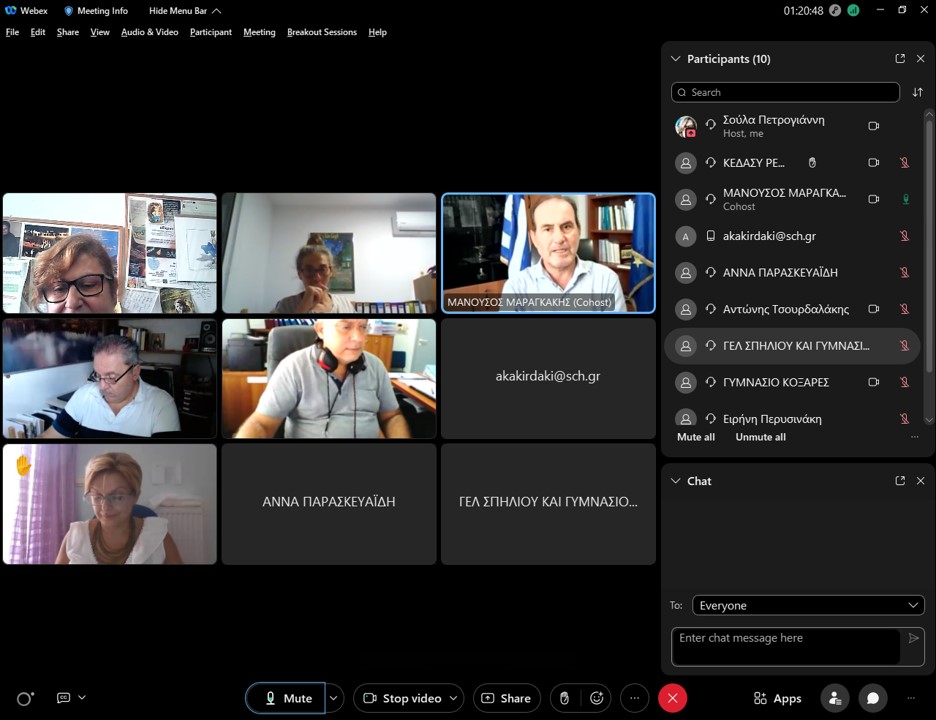Click Mute all button
Viewport: 936px width, 720px height.
(696, 437)
